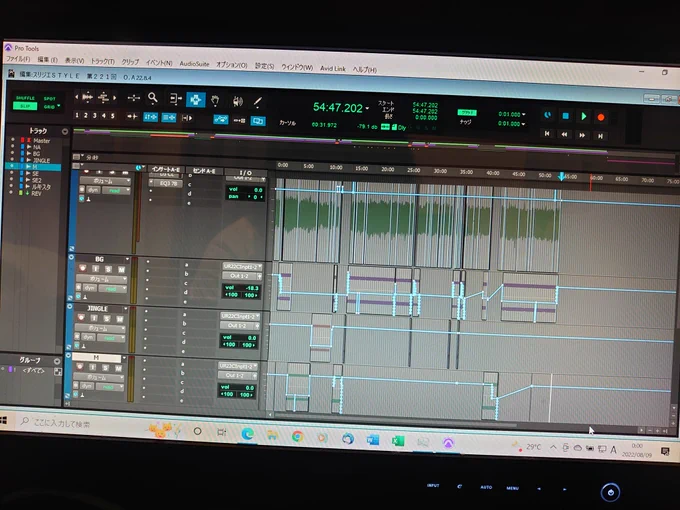This screenshot has width=680, height=510.
Task: Click horizontal zoom-out left arrow
Action: 76,97
